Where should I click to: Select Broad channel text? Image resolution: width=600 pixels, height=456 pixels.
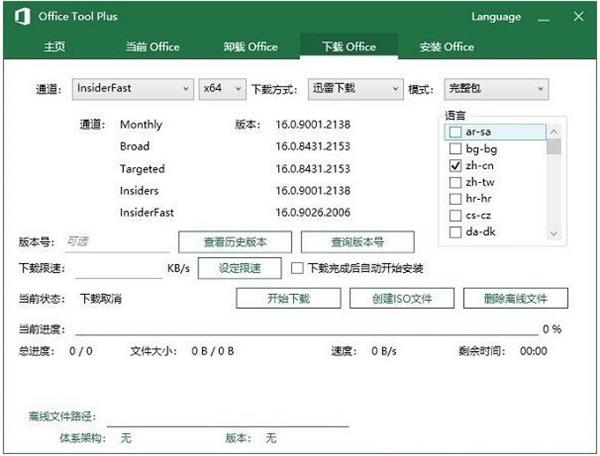[x=135, y=147]
